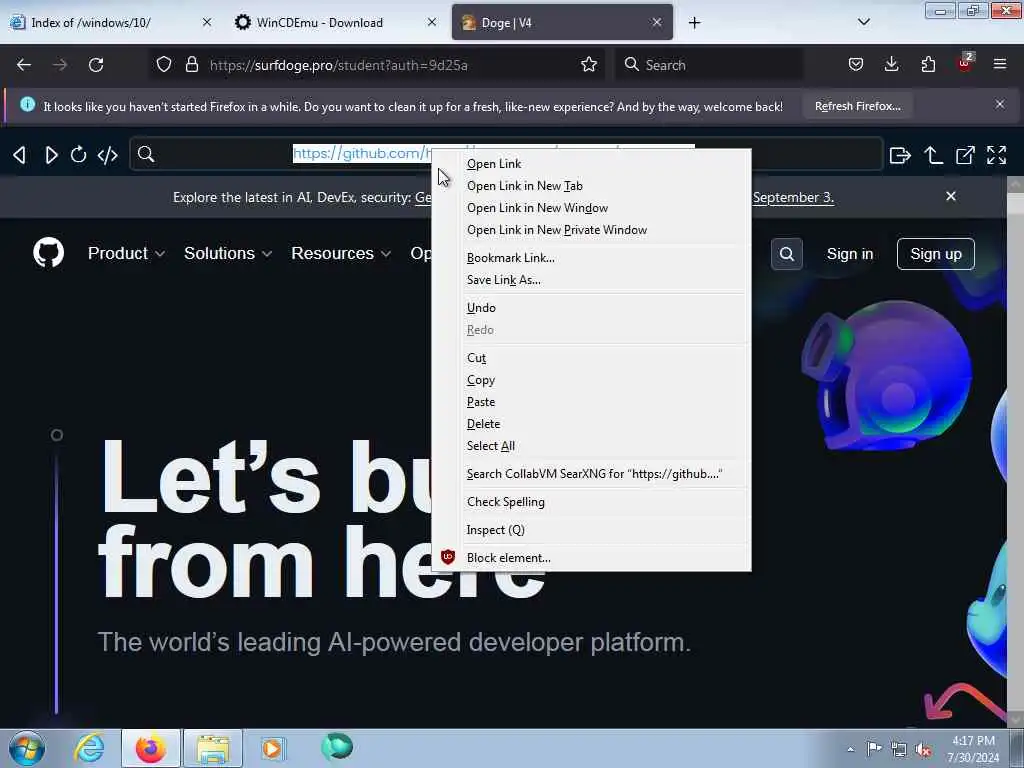Click the Doge proxy URL input field
1024x768 pixels.
click(506, 154)
